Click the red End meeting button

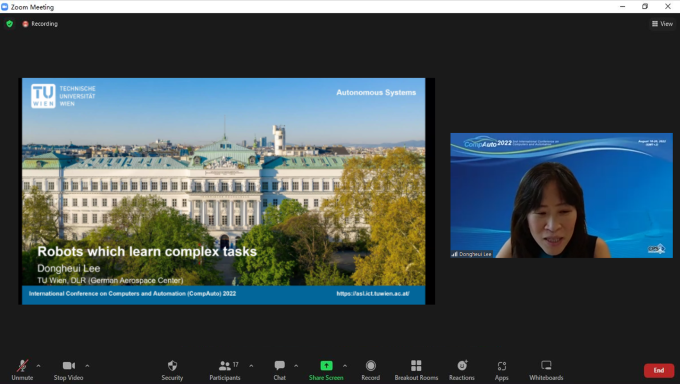click(659, 370)
